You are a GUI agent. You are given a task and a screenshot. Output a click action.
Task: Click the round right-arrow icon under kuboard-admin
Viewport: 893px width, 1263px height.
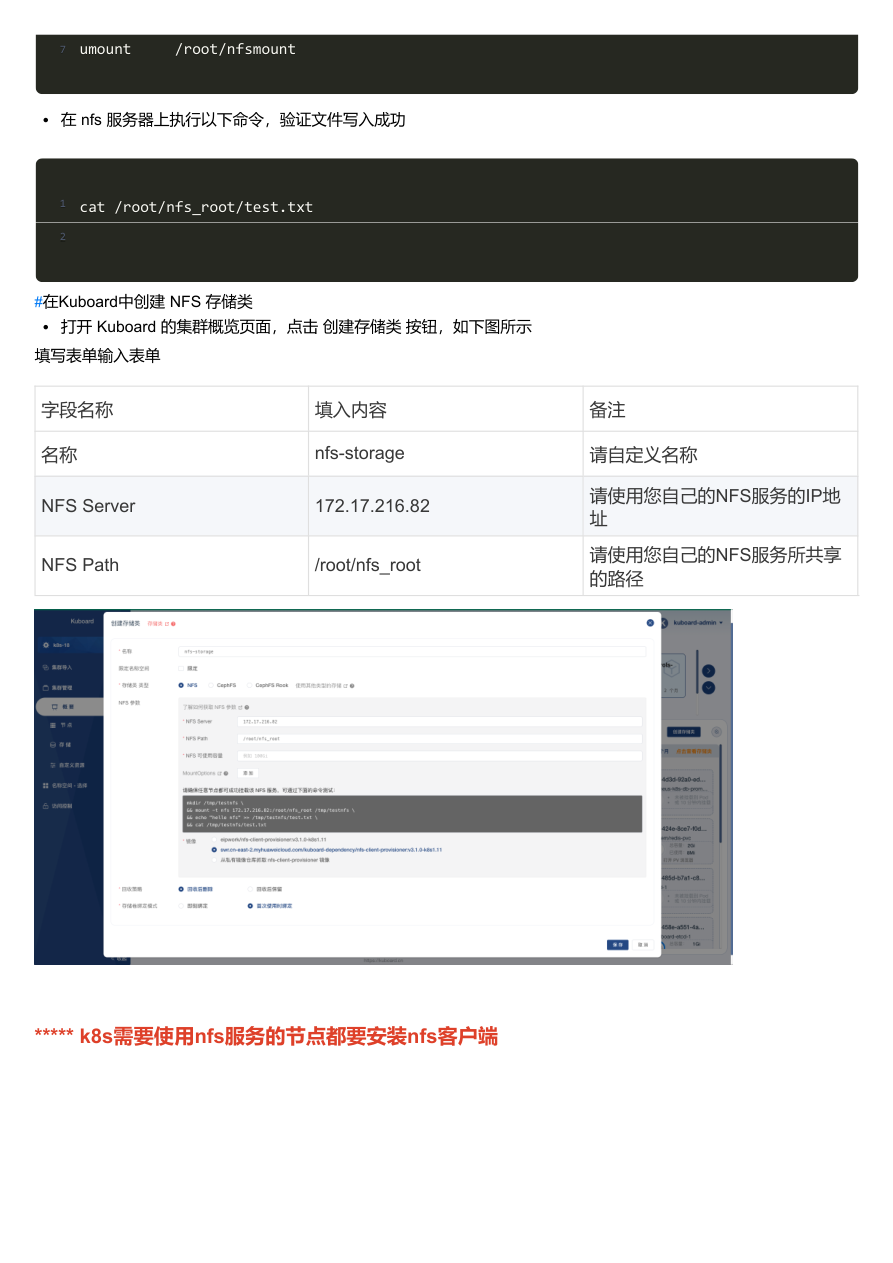[708, 671]
